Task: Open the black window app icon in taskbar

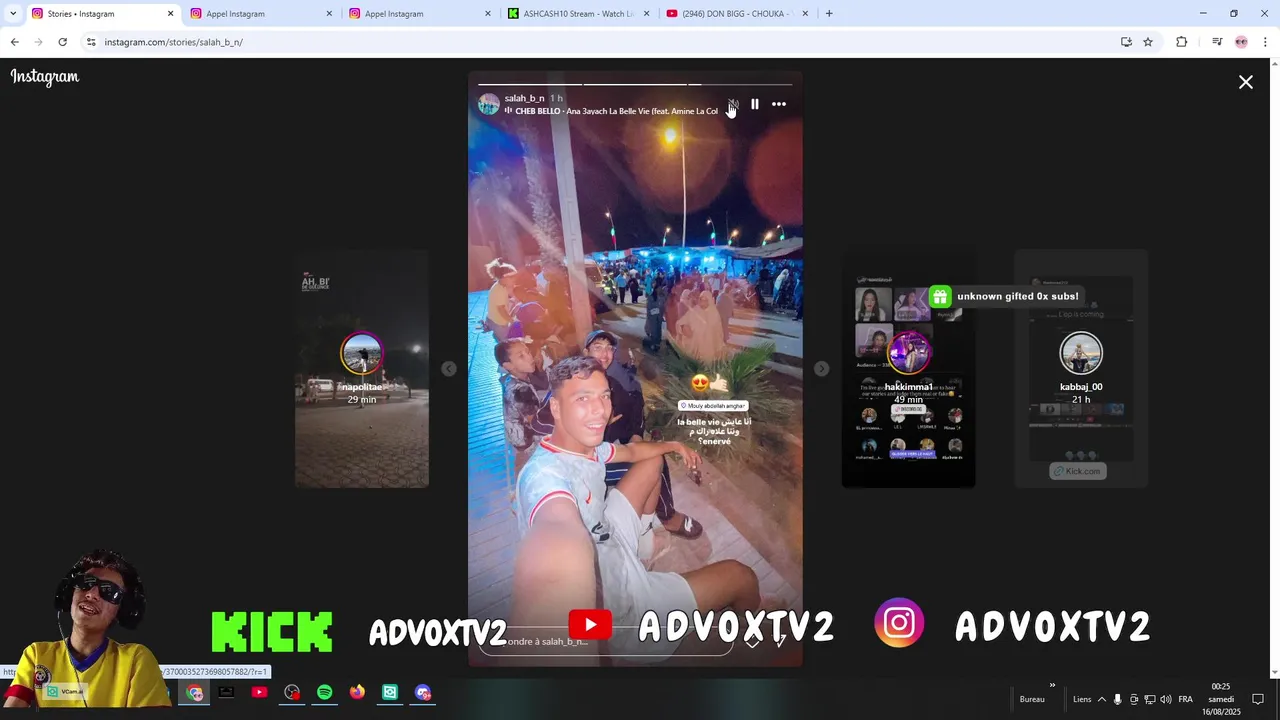Action: pos(227,692)
